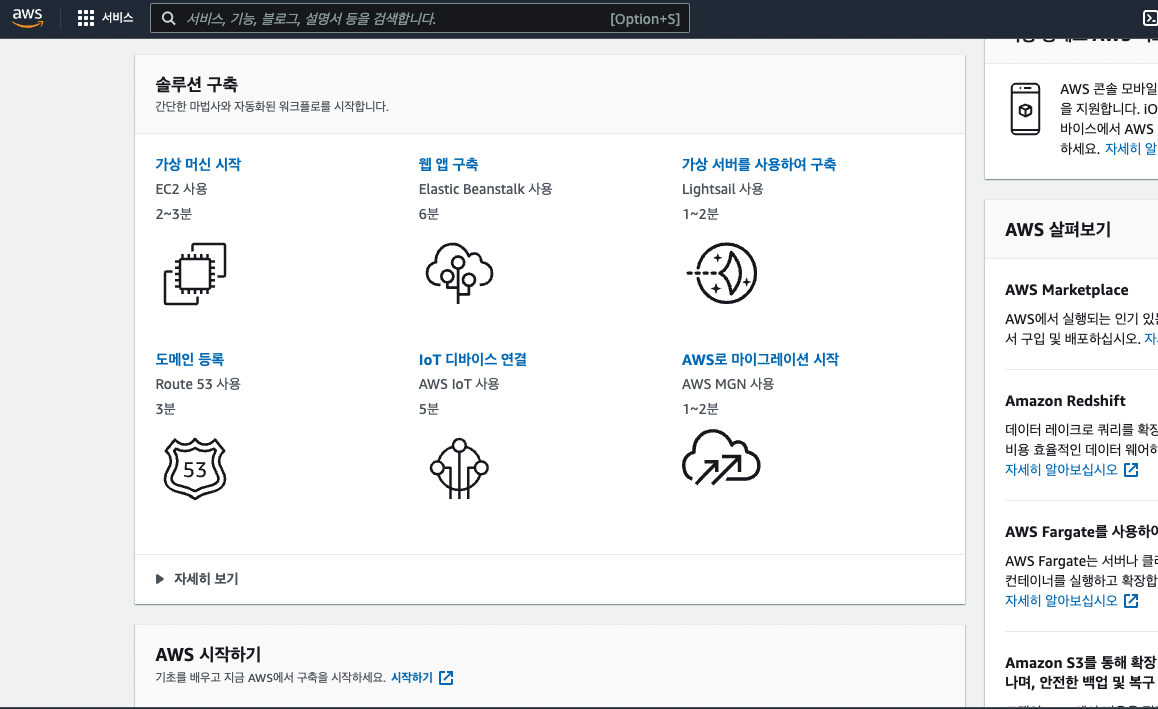Screen dimensions: 1158x709
Task: Open 자세히 link in mobile app card
Action: pos(1131,148)
